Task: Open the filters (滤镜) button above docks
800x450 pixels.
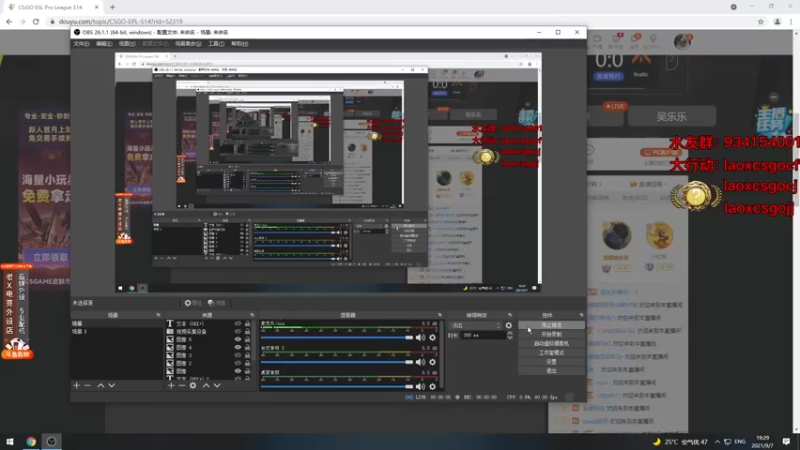Action: click(217, 303)
